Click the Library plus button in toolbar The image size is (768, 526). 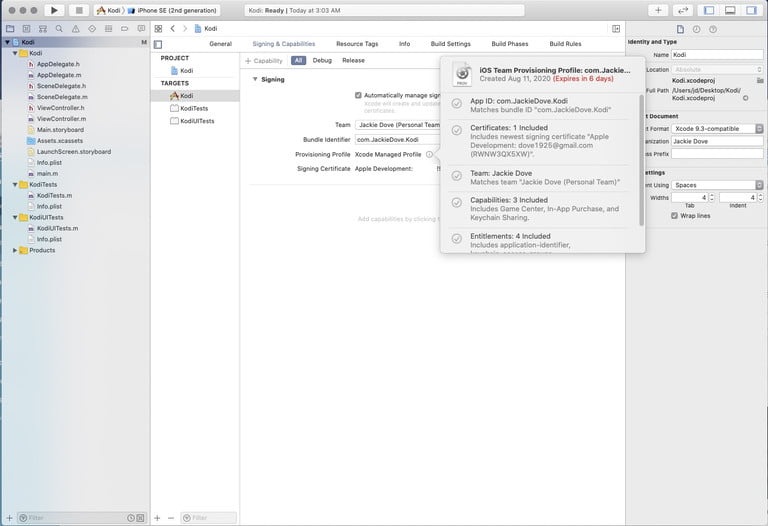[657, 10]
